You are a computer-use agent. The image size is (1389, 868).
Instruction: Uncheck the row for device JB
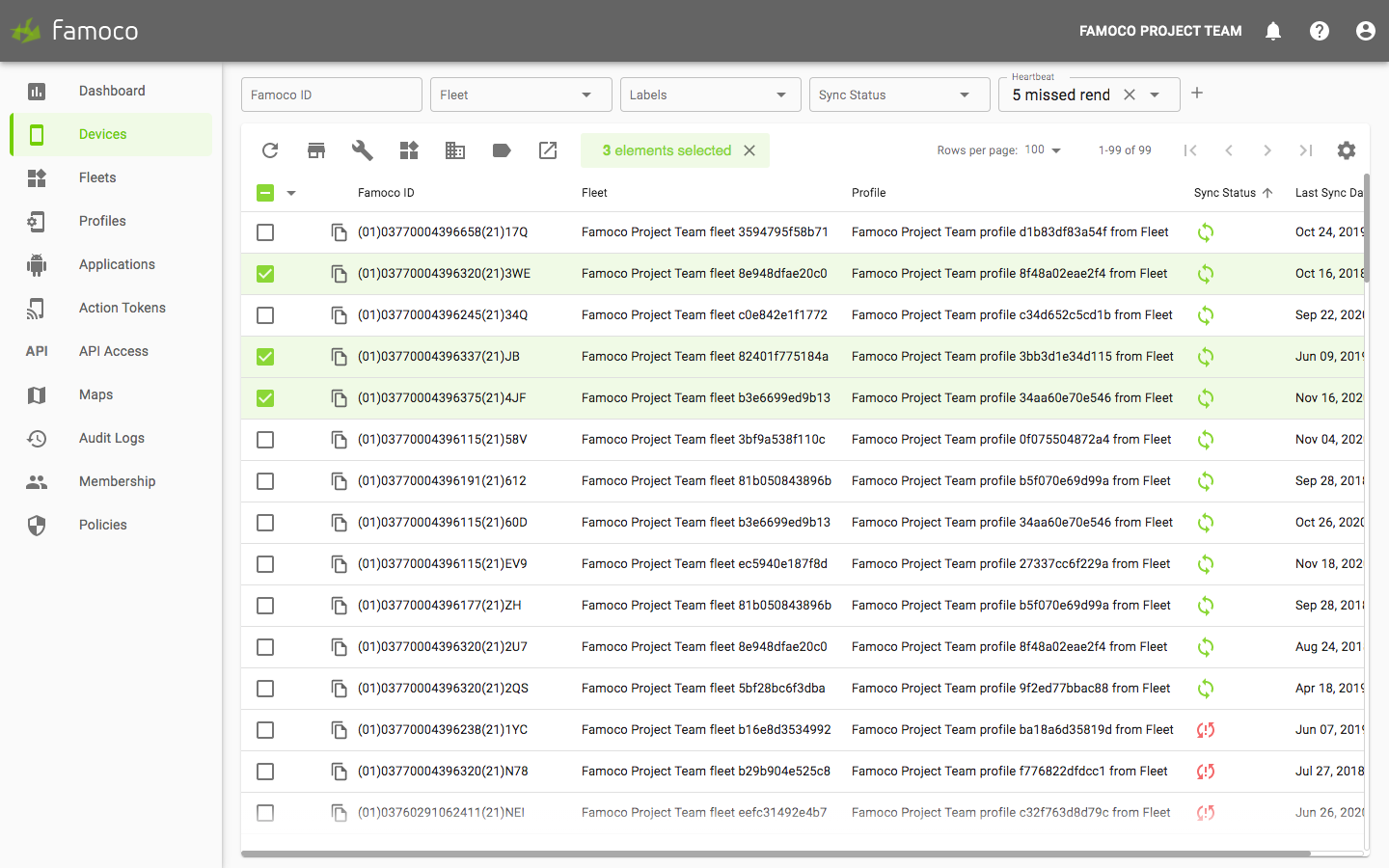[265, 357]
